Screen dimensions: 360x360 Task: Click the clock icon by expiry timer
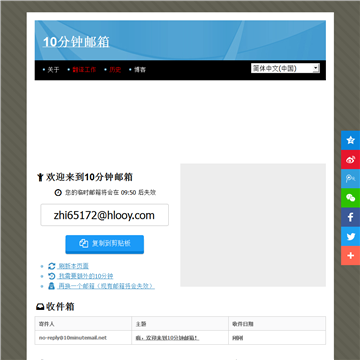click(x=58, y=193)
